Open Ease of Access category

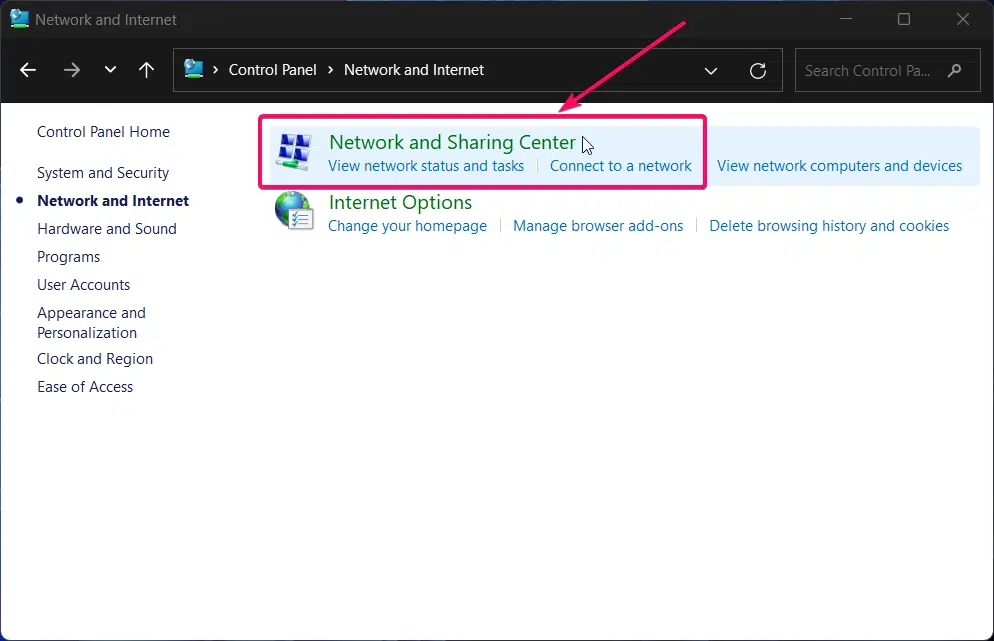[x=85, y=387]
